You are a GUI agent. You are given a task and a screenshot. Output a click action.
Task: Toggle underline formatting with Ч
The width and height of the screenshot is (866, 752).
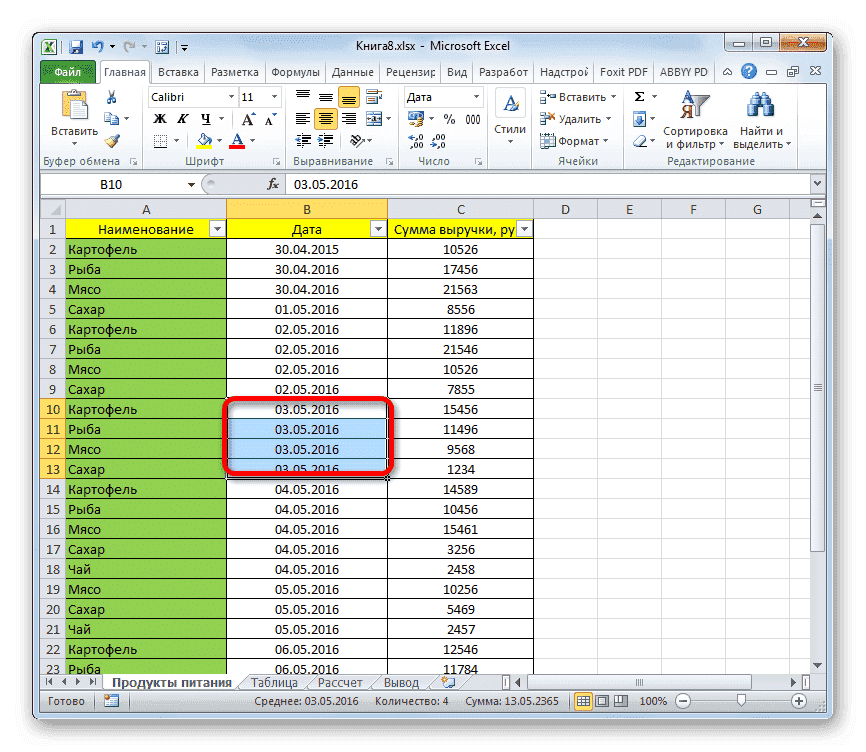coord(205,116)
